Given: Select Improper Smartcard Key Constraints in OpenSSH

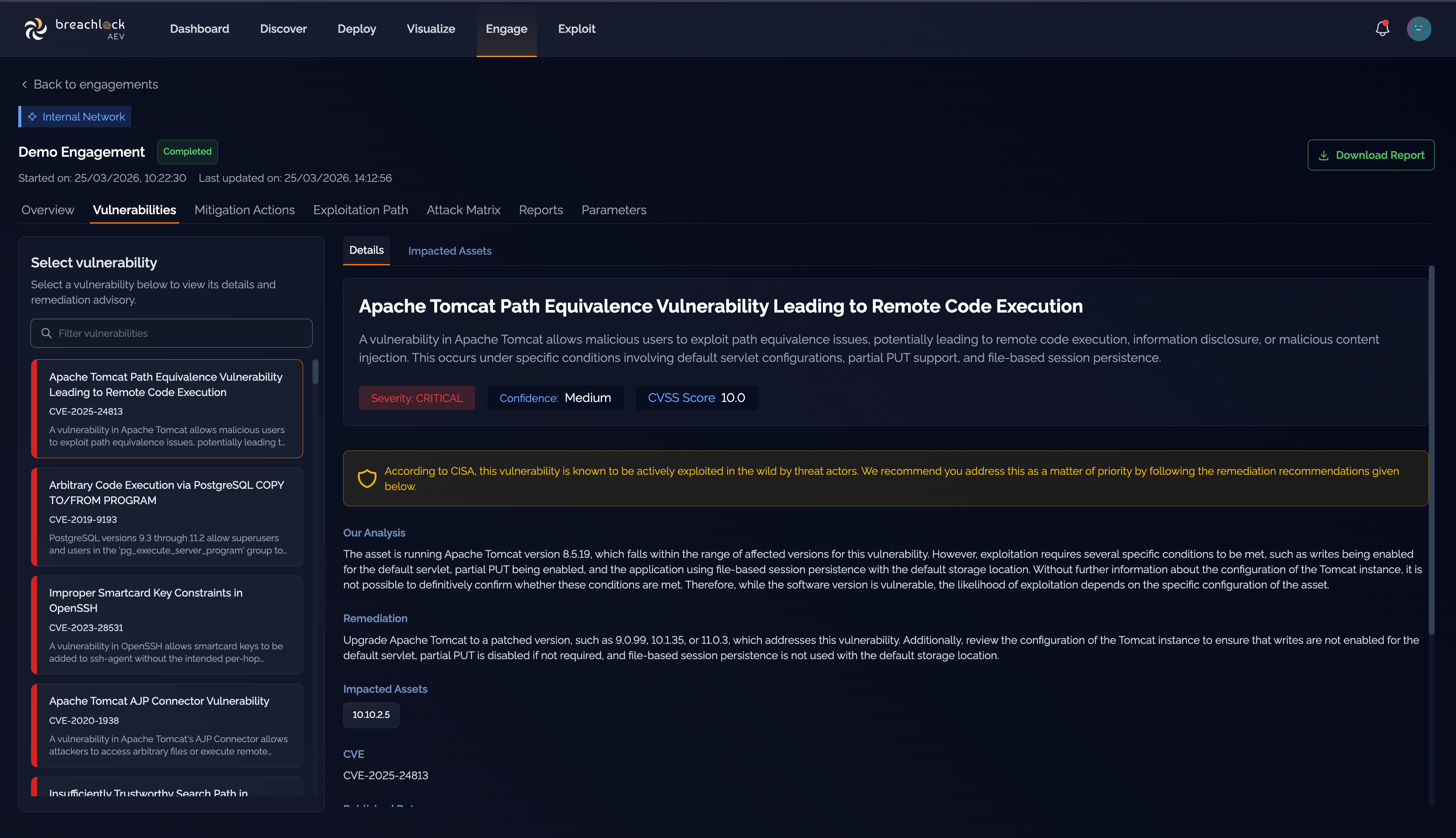Looking at the screenshot, I should pos(167,625).
